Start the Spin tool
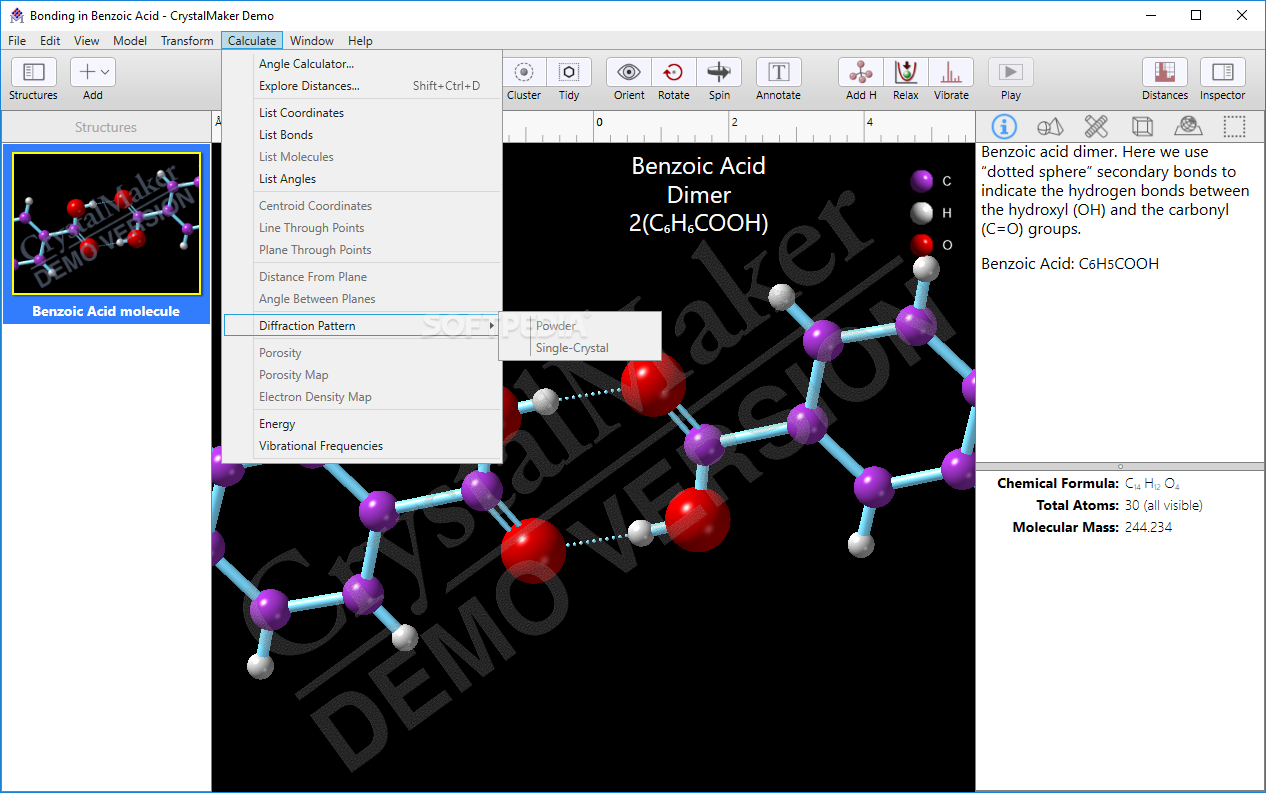The height and width of the screenshot is (793, 1266). pyautogui.click(x=719, y=73)
